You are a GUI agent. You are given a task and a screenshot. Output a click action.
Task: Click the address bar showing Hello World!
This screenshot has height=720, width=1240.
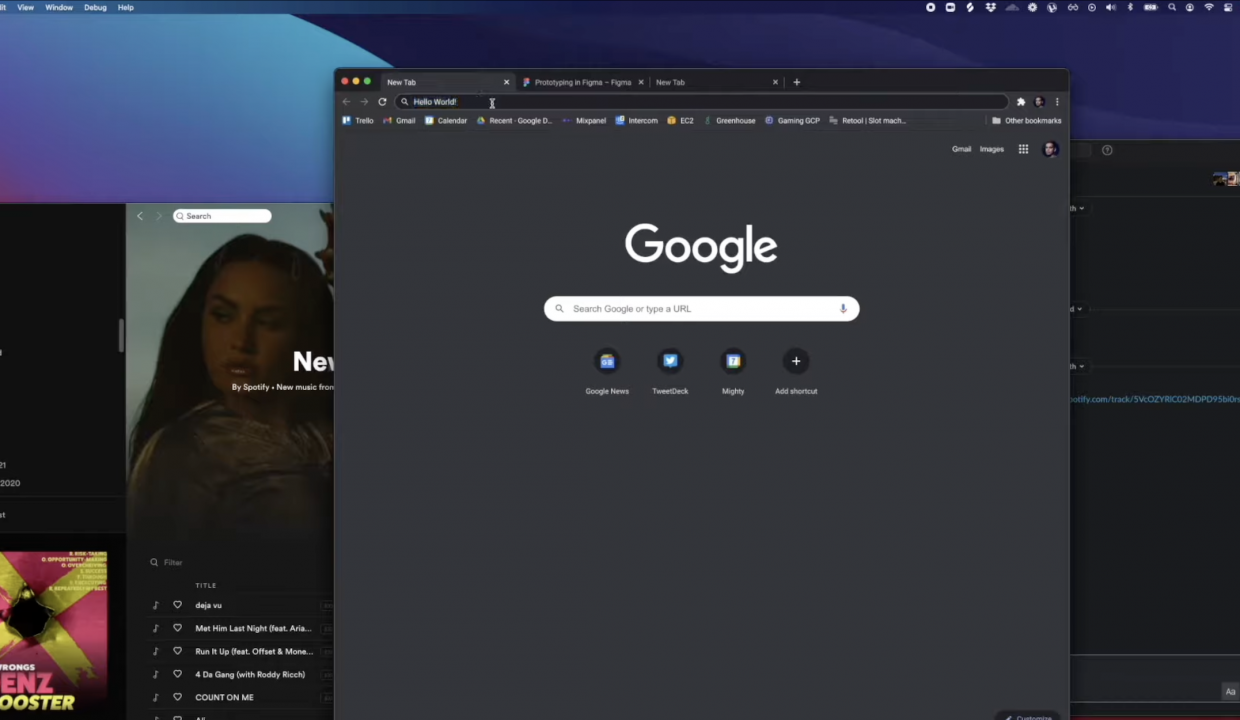(702, 102)
